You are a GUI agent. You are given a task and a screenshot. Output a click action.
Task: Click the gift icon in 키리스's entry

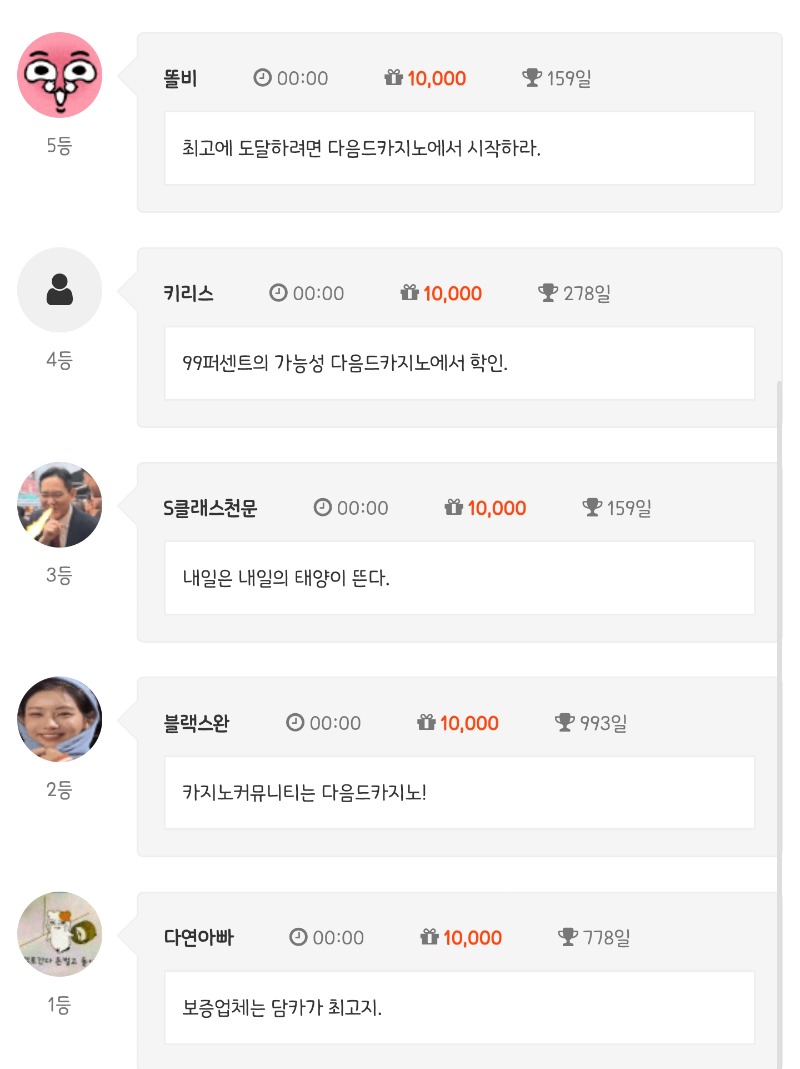point(409,292)
